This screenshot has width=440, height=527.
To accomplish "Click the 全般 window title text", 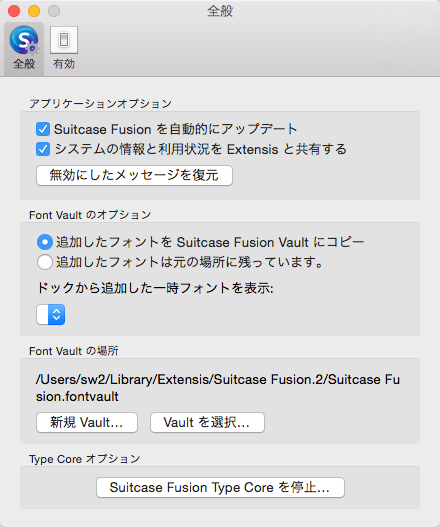I will pos(220,11).
